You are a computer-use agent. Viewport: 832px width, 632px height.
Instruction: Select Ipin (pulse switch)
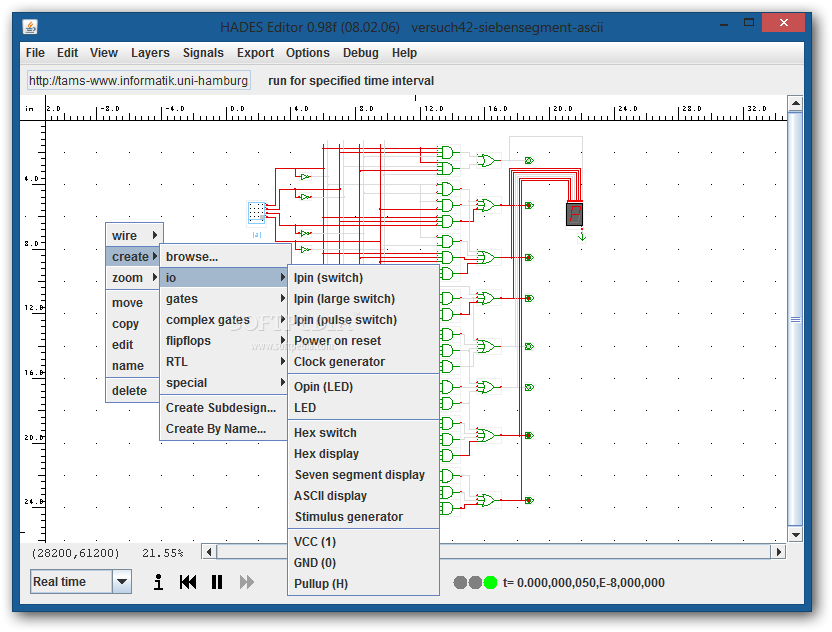[363, 319]
